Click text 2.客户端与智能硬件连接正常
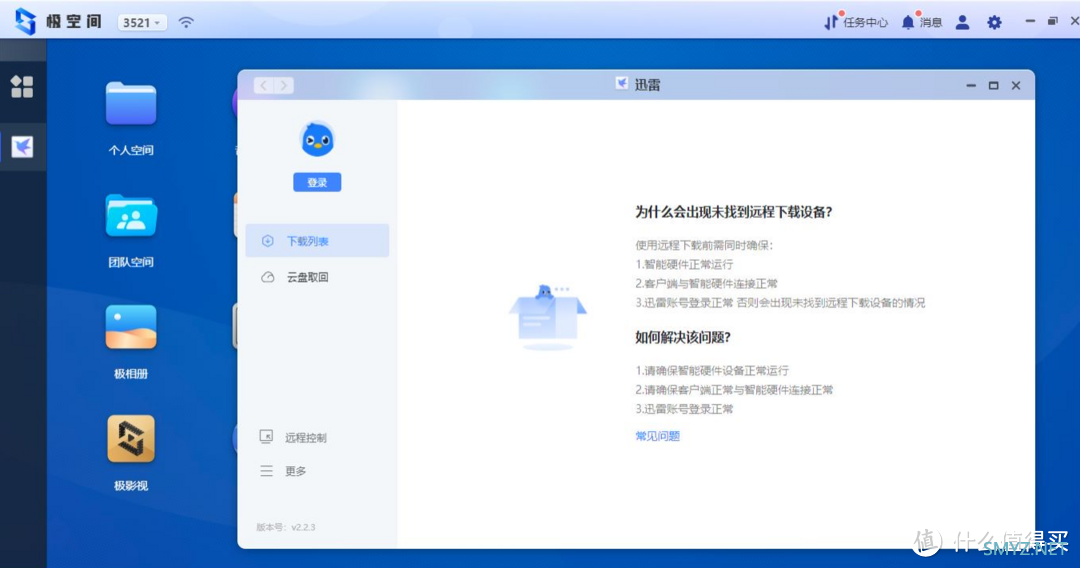The width and height of the screenshot is (1080, 568). (x=706, y=284)
